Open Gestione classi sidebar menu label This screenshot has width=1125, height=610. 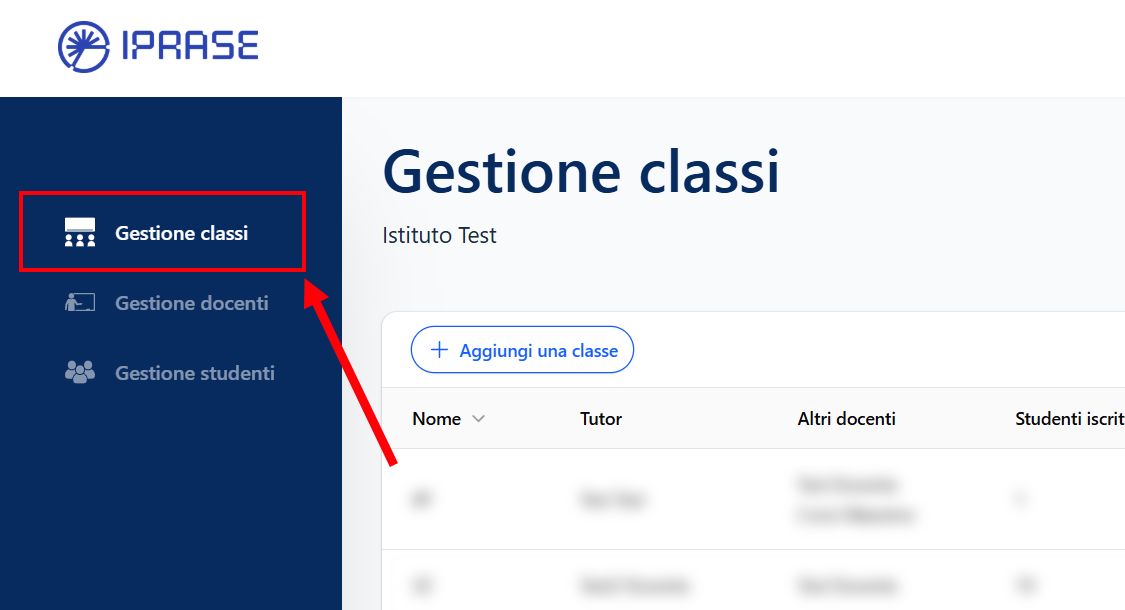(181, 233)
